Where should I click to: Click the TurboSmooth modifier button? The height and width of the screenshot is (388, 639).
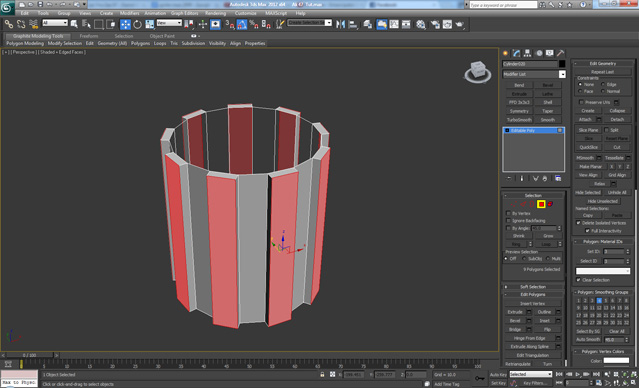pos(519,120)
